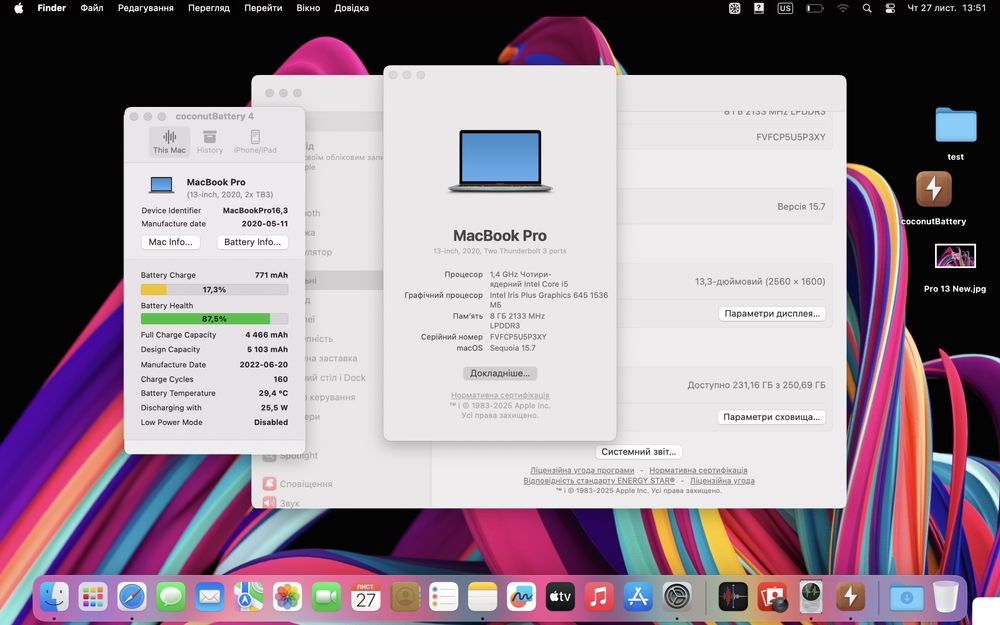Screen dimensions: 1000x625
Task: Open the Ліцензійна угода програми link
Action: pyautogui.click(x=582, y=471)
